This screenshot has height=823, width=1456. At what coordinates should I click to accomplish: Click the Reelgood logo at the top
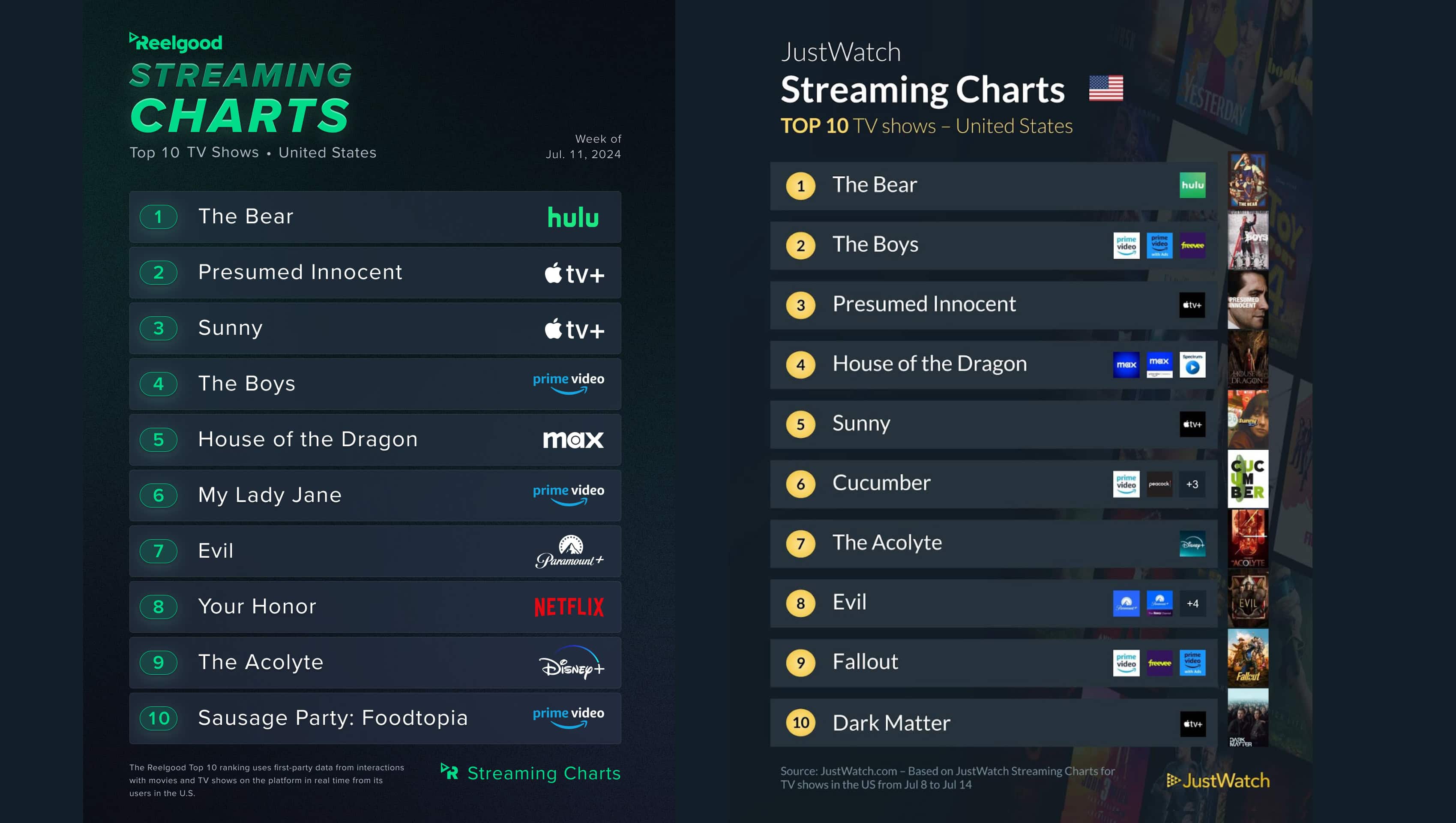coord(176,42)
